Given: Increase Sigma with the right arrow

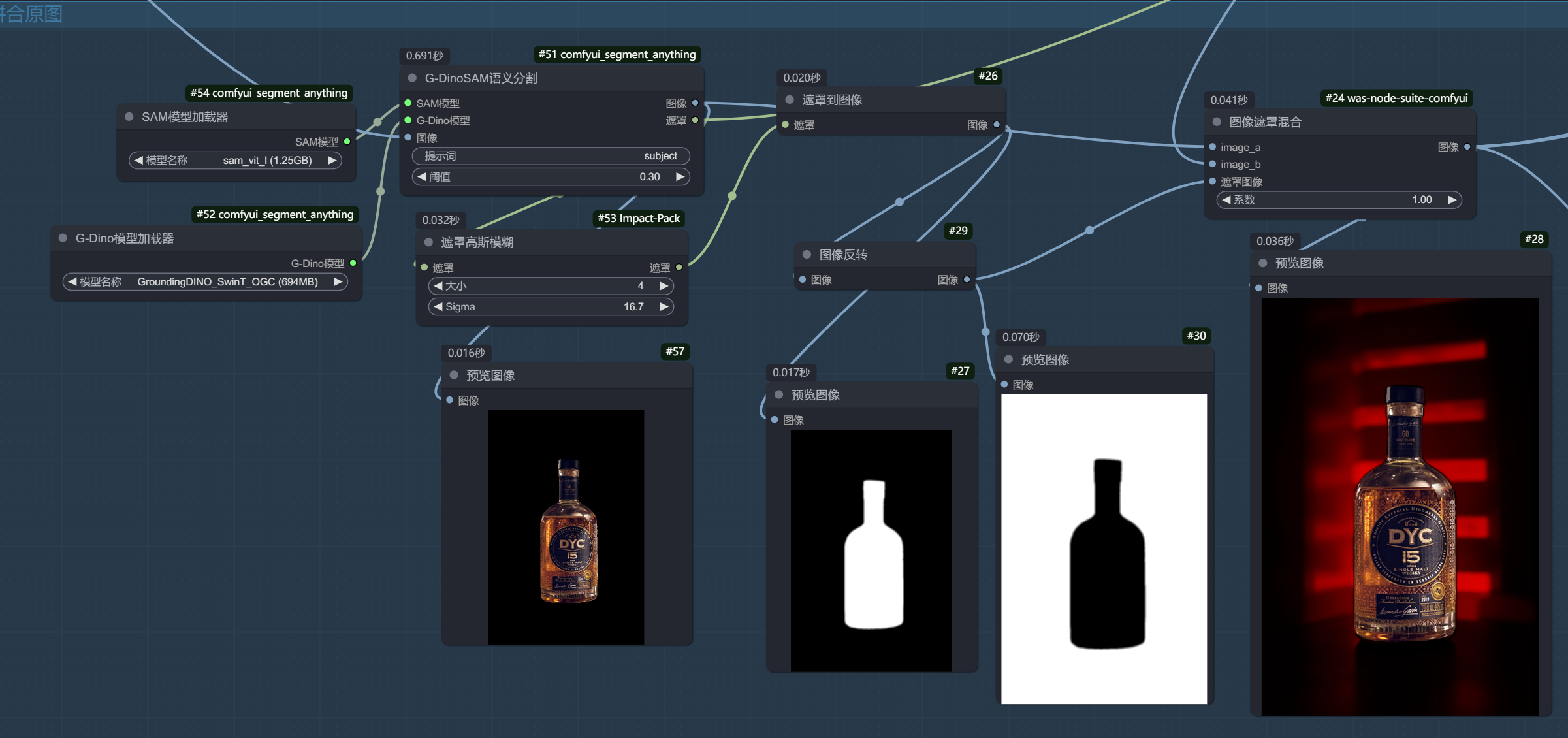Looking at the screenshot, I should point(664,307).
